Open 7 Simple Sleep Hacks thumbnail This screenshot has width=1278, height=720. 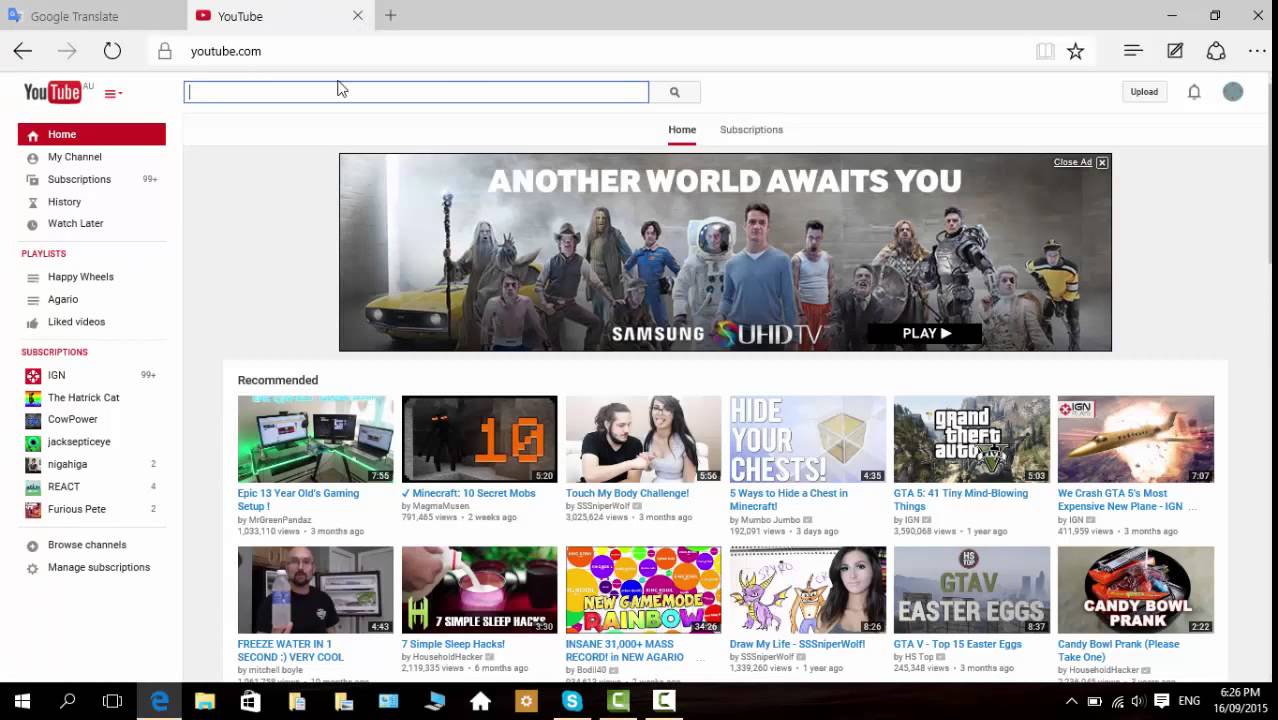(479, 590)
